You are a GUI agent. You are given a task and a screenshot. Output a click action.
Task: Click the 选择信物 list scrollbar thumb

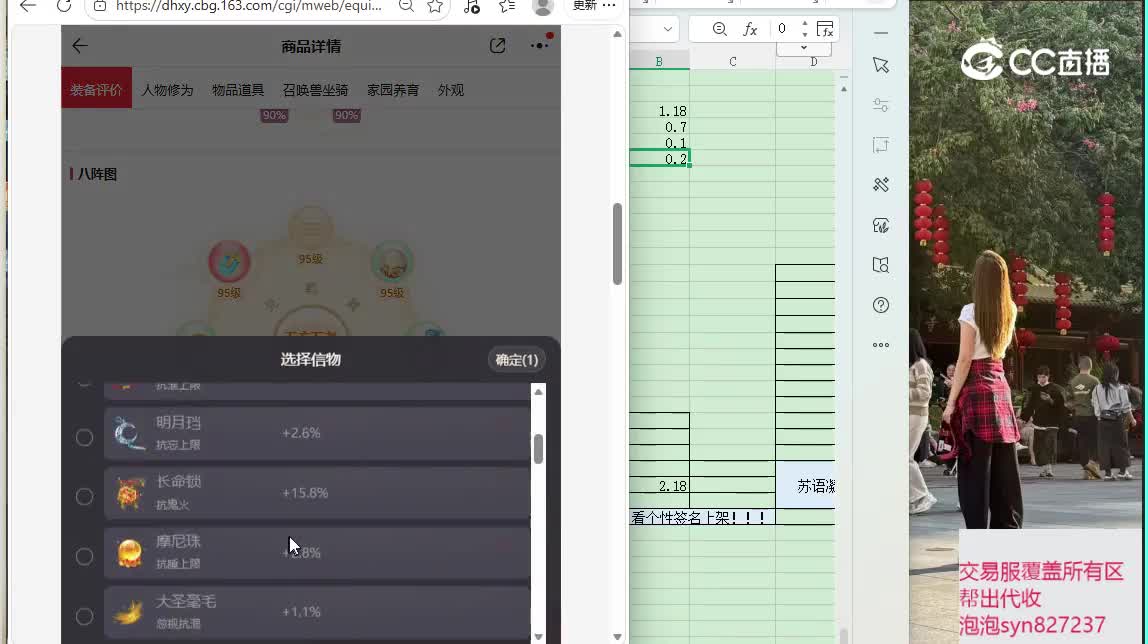[538, 449]
